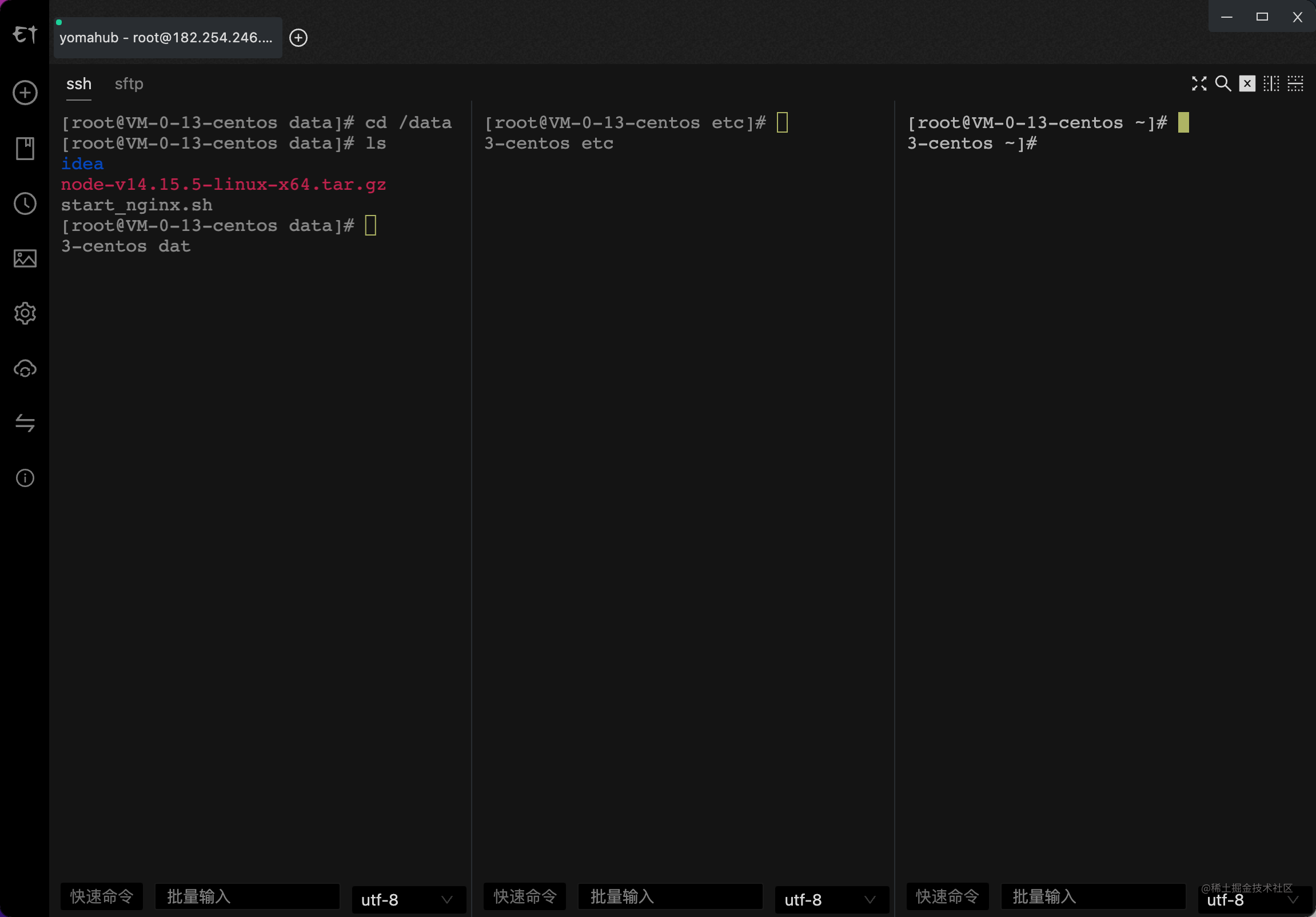The width and height of the screenshot is (1316, 917).
Task: Open settings gear icon in sidebar
Action: tap(25, 313)
